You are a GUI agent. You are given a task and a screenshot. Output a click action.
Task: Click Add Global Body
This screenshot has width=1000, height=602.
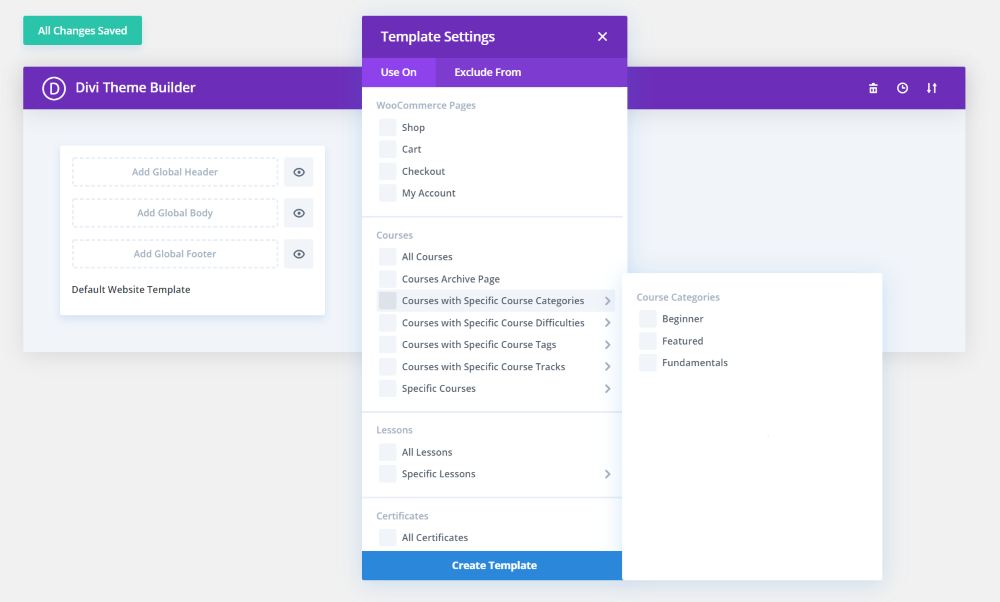pos(175,213)
